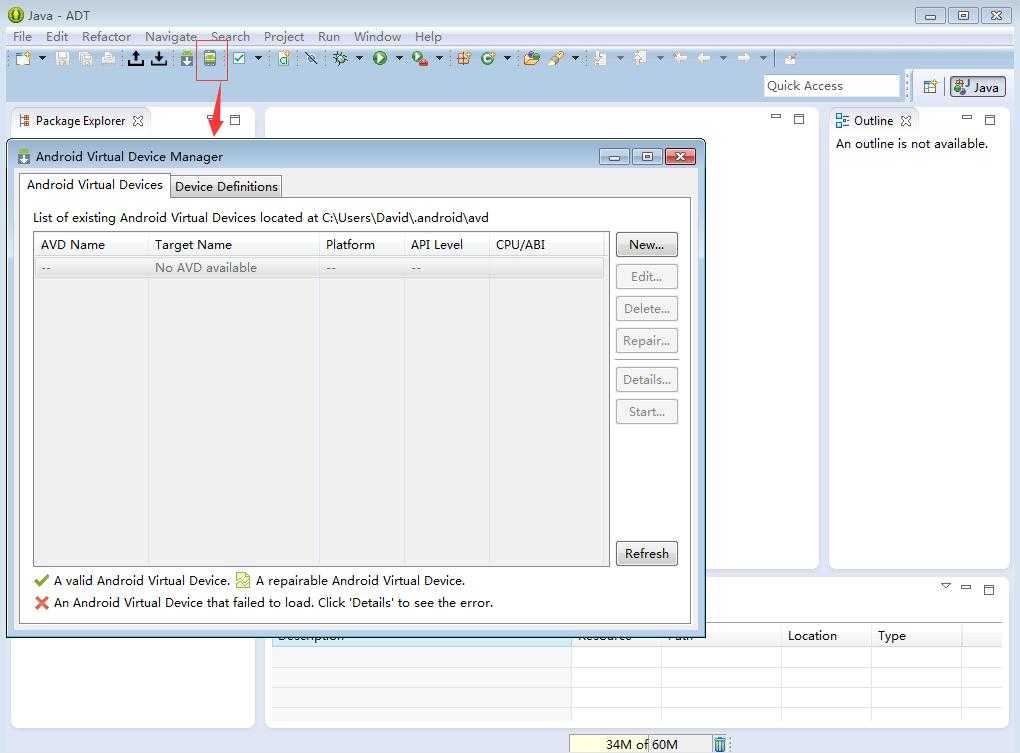Viewport: 1020px width, 753px height.
Task: Select the Android Virtual Devices tab
Action: click(x=95, y=185)
